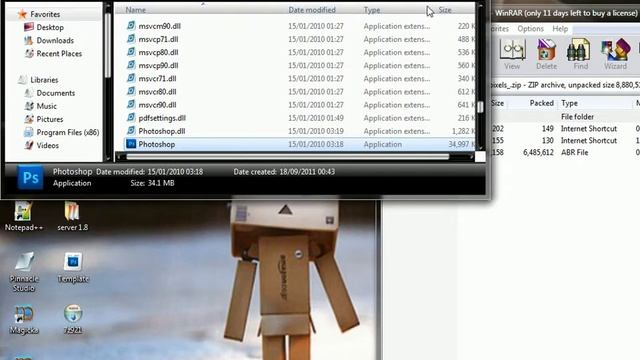Click the file list vertical scrollbar thumb
Screen dimensions: 640x360
[480, 107]
